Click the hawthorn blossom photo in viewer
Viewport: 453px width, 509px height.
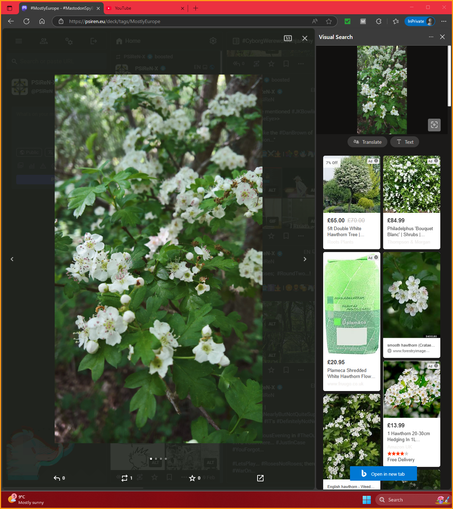click(x=158, y=259)
